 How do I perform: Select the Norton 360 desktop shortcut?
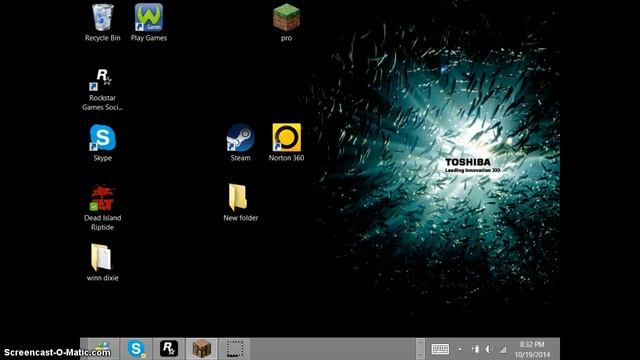[x=287, y=138]
